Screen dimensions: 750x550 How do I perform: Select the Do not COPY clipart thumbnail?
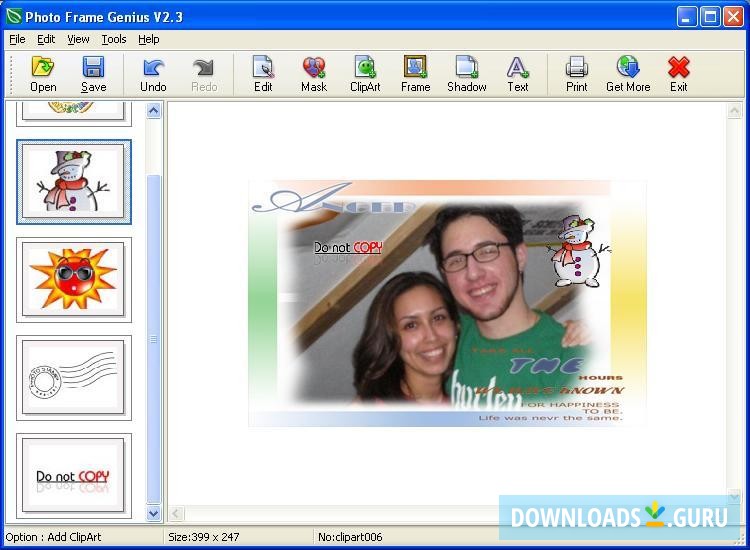pos(74,476)
